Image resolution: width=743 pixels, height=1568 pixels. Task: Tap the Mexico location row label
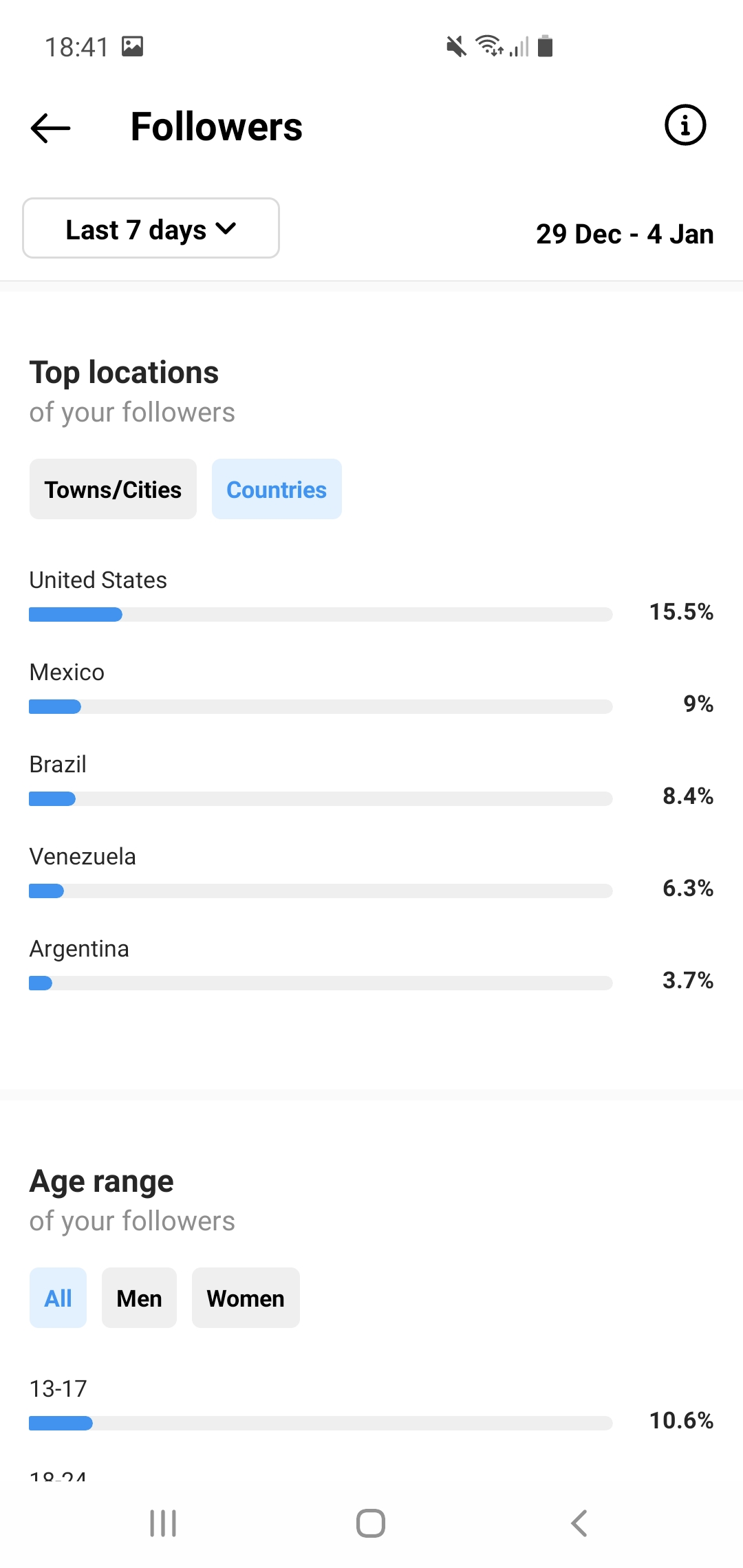point(67,672)
